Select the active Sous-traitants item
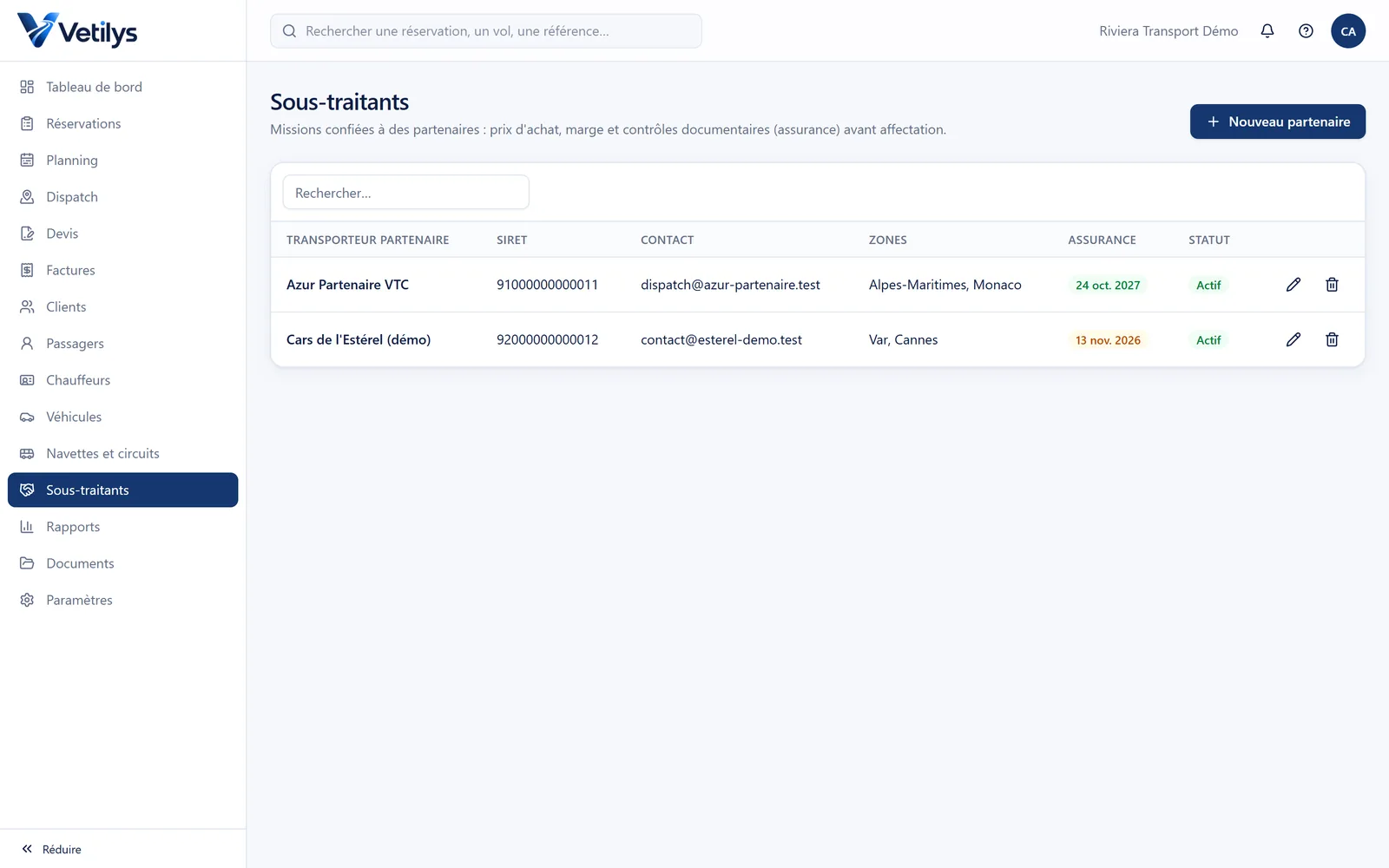Screen dimensions: 1389x868 pyautogui.click(x=122, y=490)
